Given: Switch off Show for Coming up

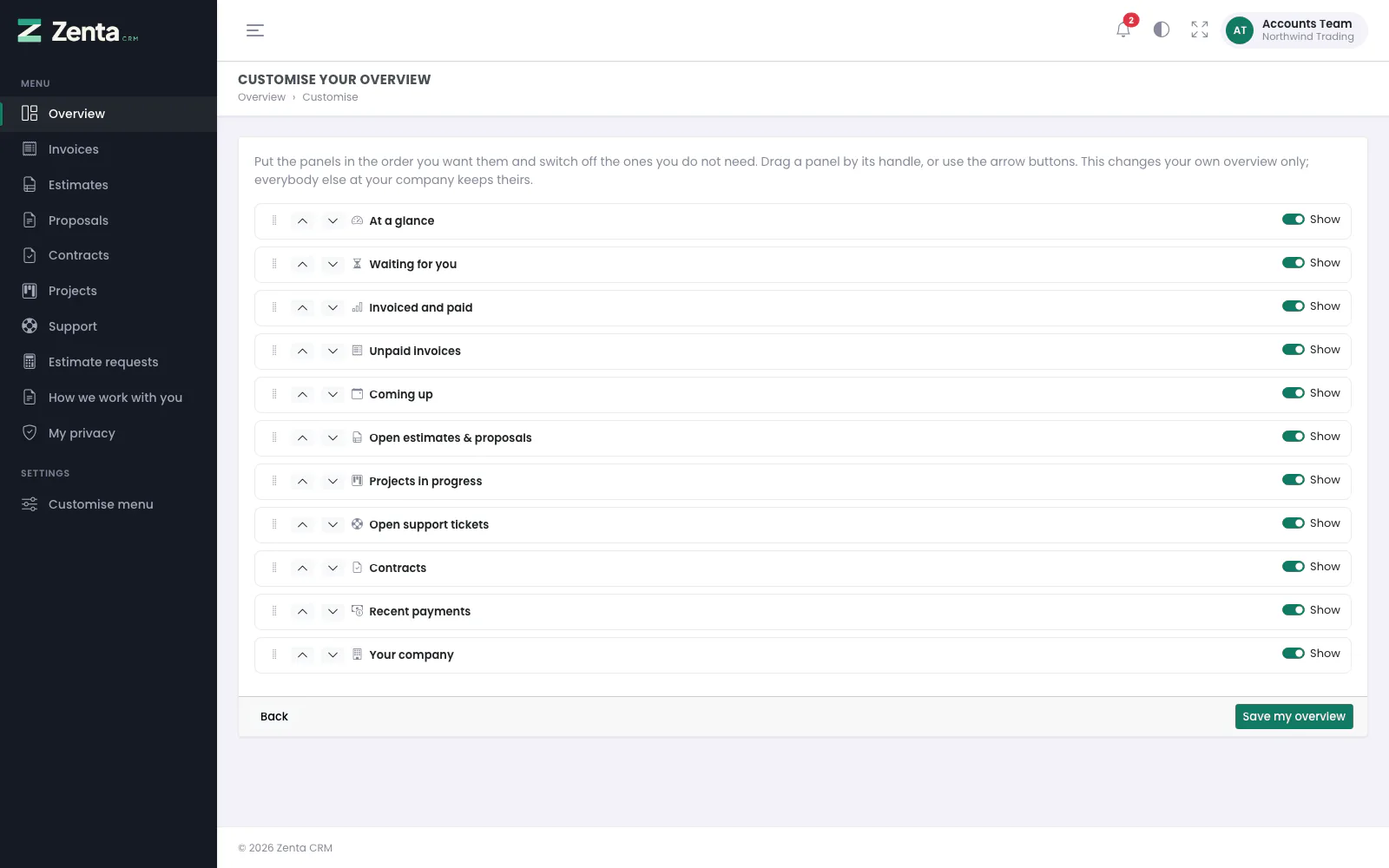Looking at the screenshot, I should 1294,393.
